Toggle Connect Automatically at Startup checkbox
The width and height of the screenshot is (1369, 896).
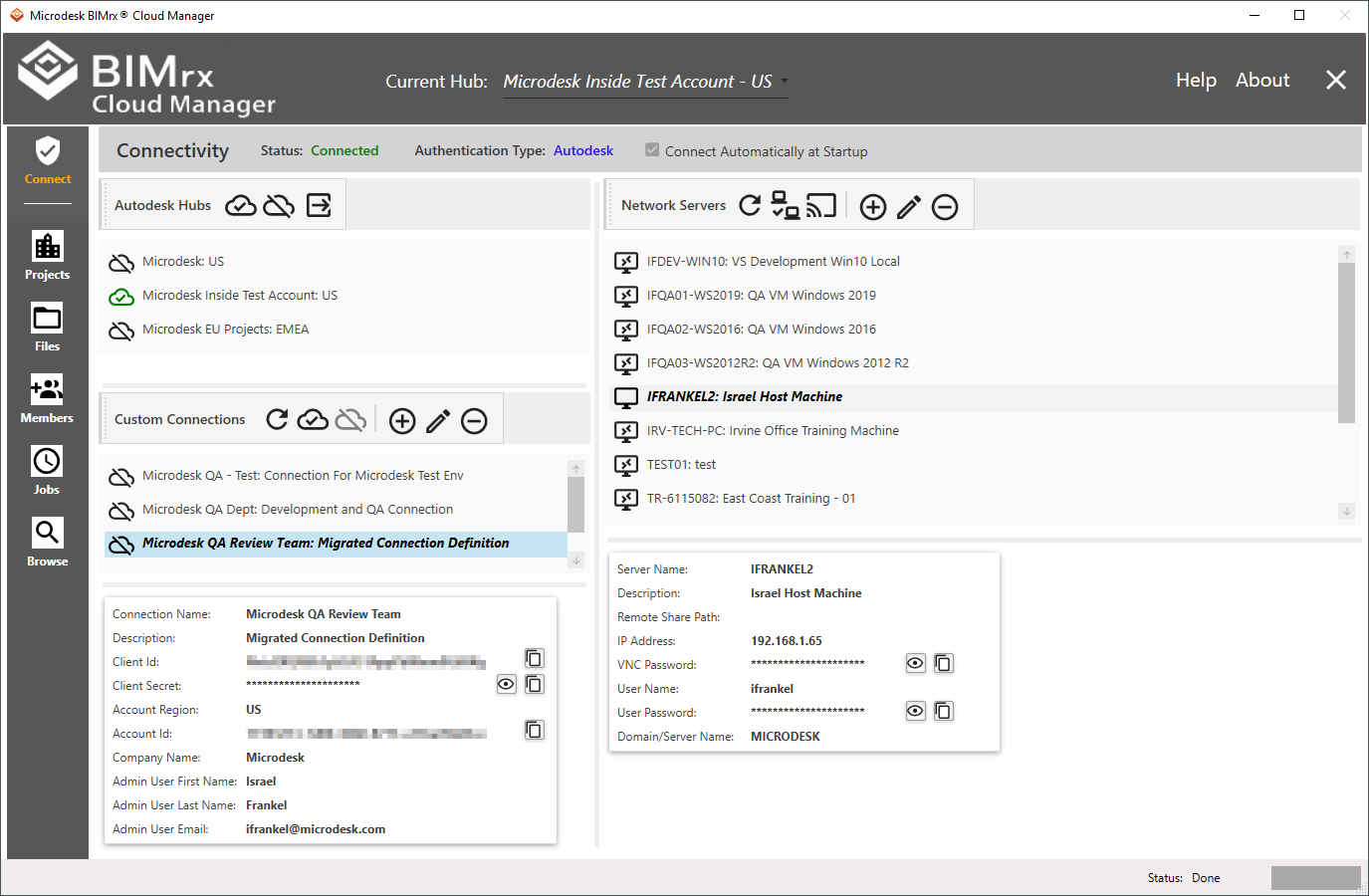pos(652,150)
